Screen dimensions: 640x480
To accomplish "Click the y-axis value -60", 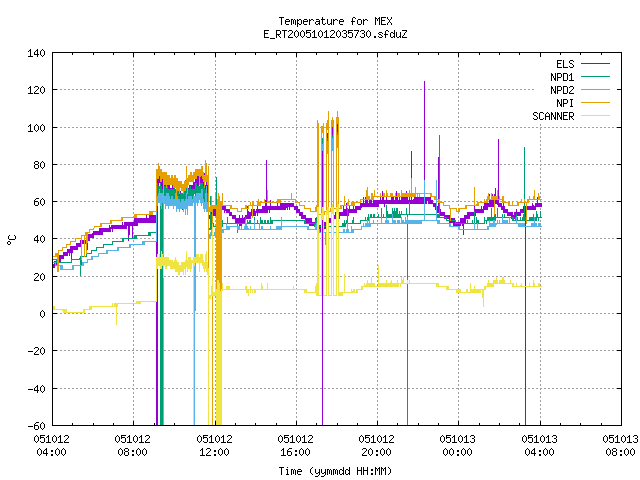I will point(36,426).
